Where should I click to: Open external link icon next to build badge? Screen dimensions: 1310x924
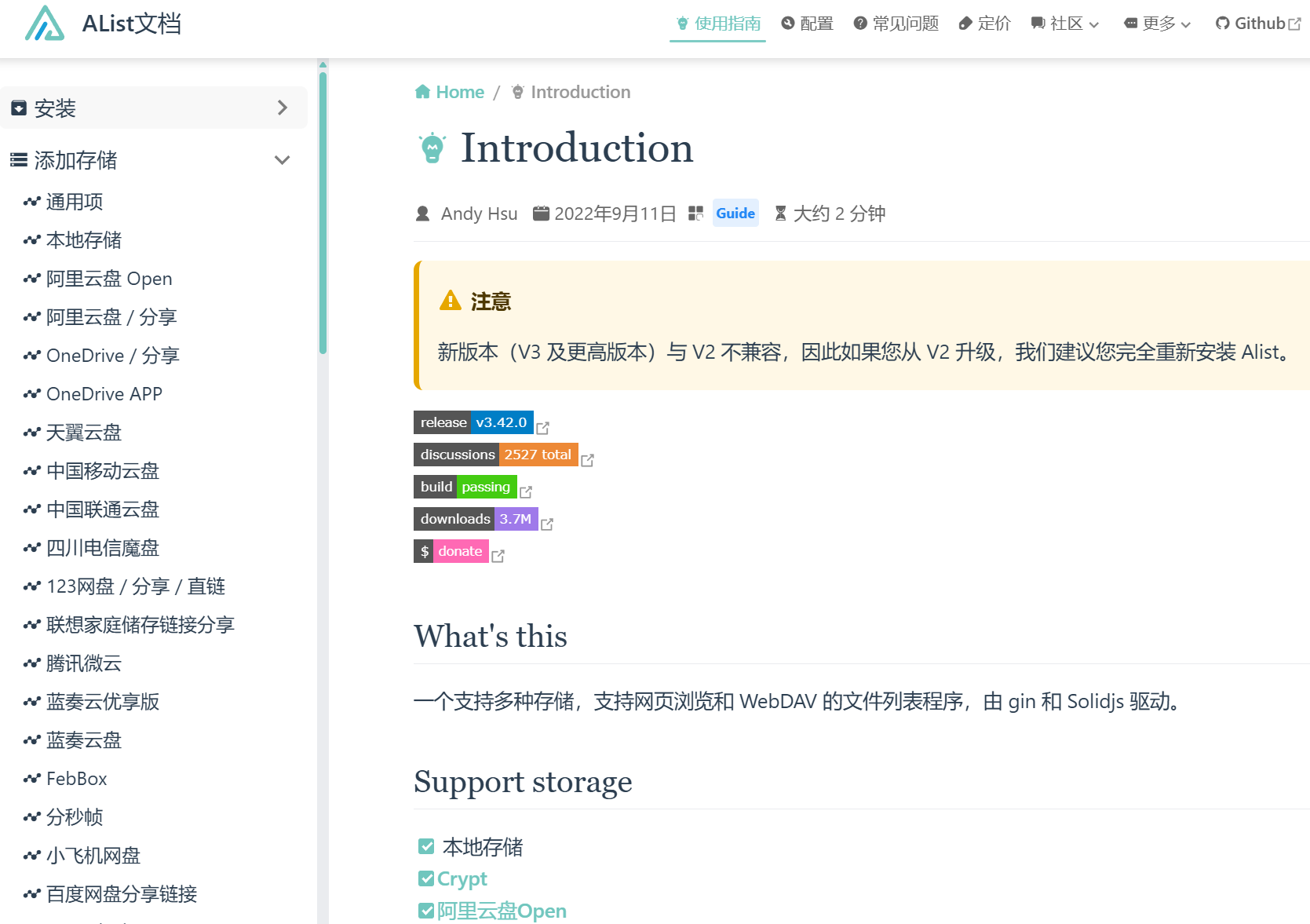526,492
